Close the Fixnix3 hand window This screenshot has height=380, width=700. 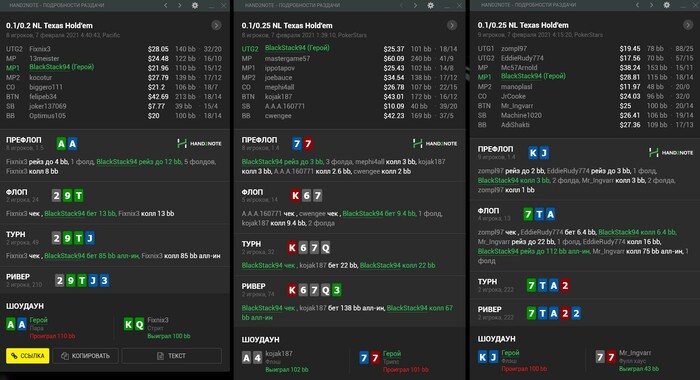point(224,5)
